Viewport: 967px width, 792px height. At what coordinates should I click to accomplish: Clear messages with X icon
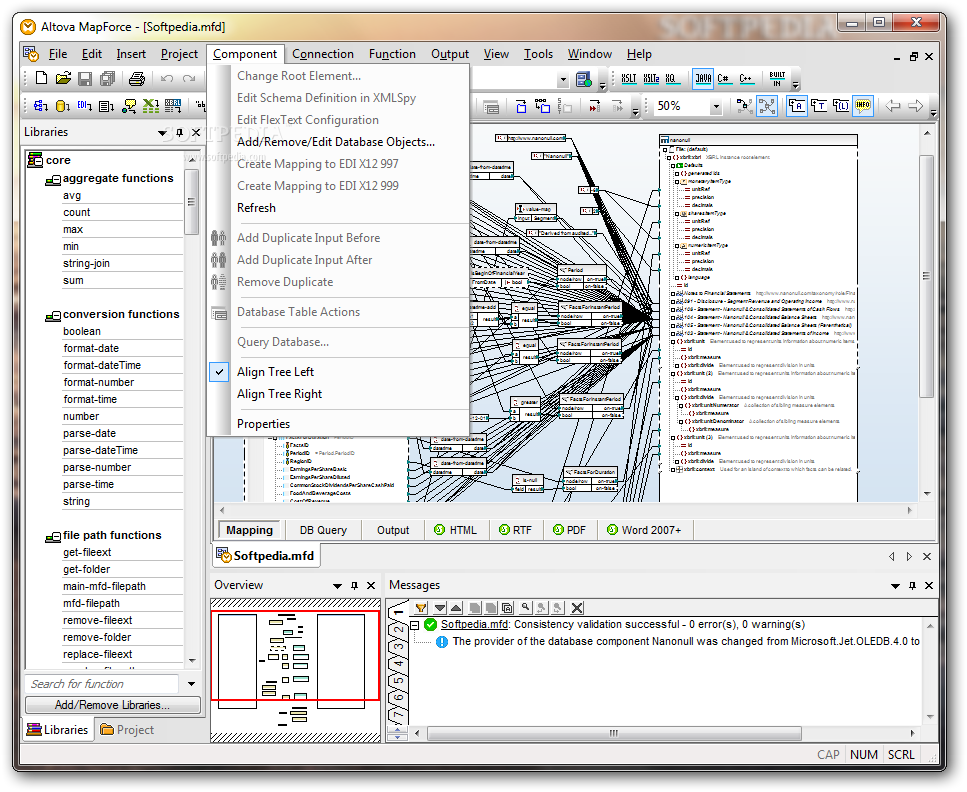click(x=577, y=608)
